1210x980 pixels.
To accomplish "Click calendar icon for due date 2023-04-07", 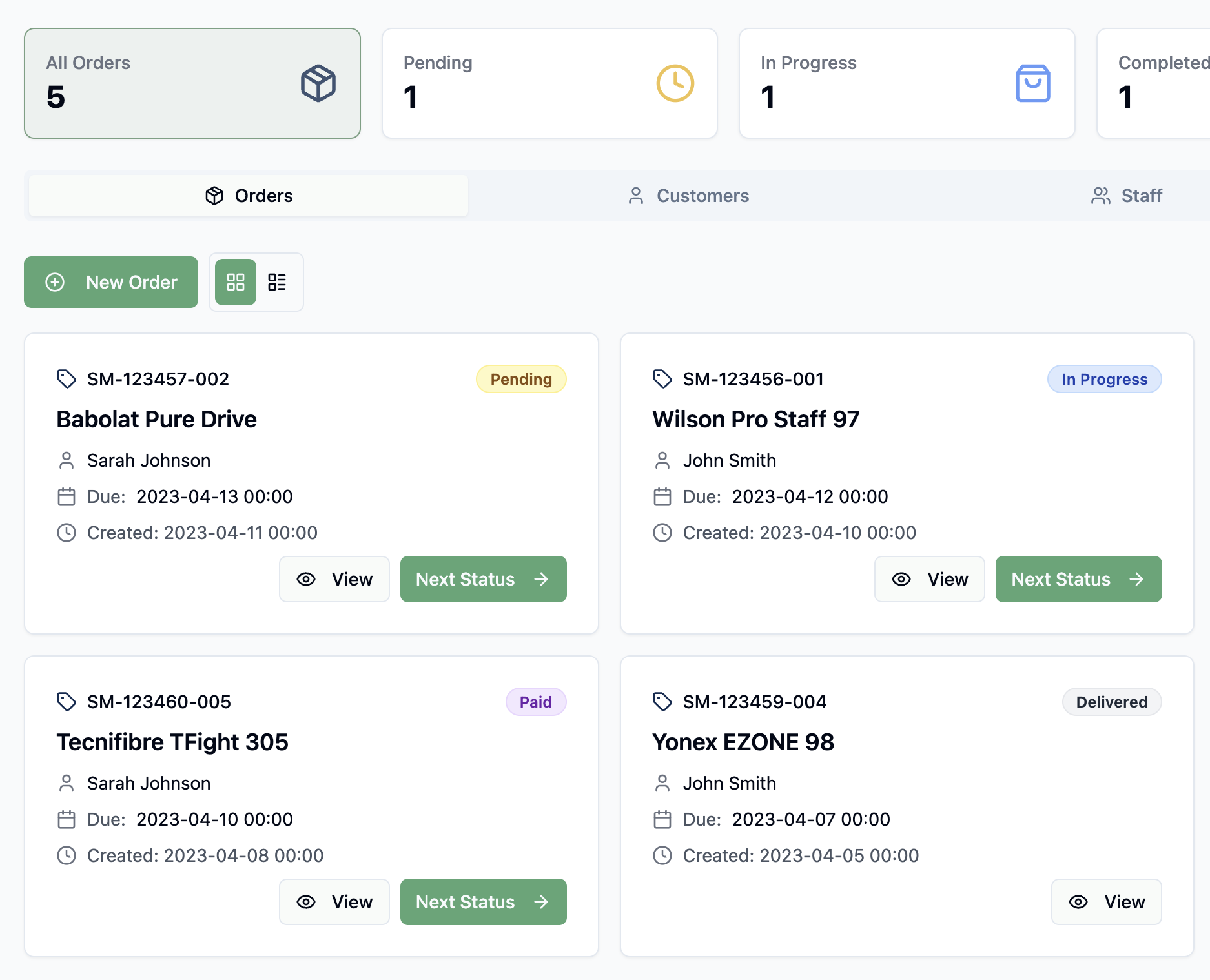I will [x=662, y=819].
